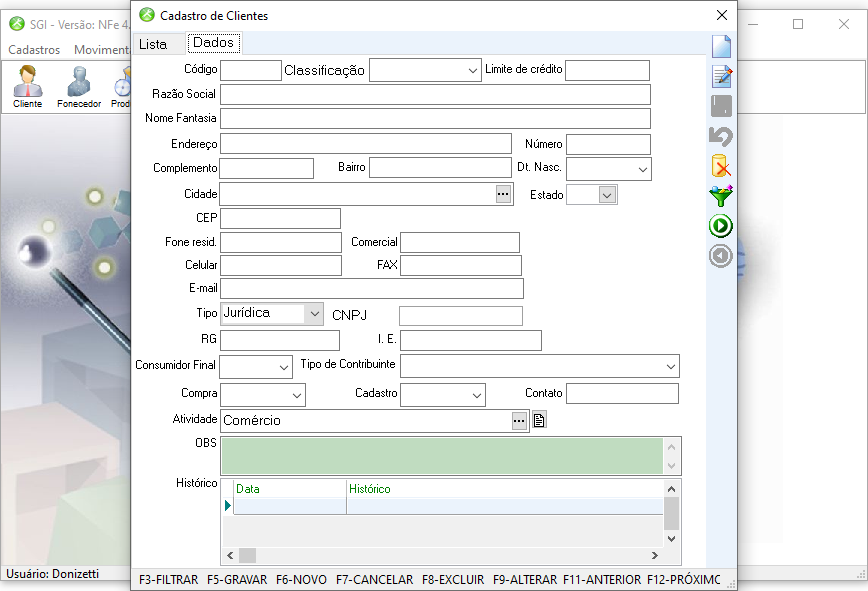
Task: Expand the Estado dropdown
Action: click(607, 195)
